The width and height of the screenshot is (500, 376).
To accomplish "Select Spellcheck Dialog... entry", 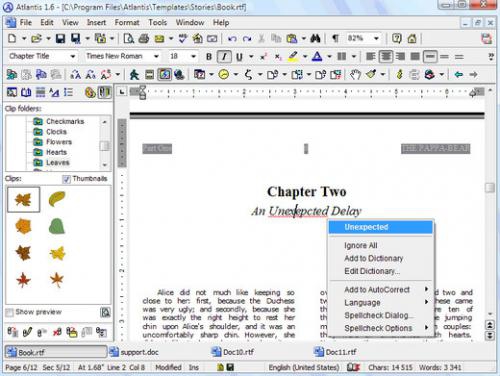I will [x=381, y=315].
